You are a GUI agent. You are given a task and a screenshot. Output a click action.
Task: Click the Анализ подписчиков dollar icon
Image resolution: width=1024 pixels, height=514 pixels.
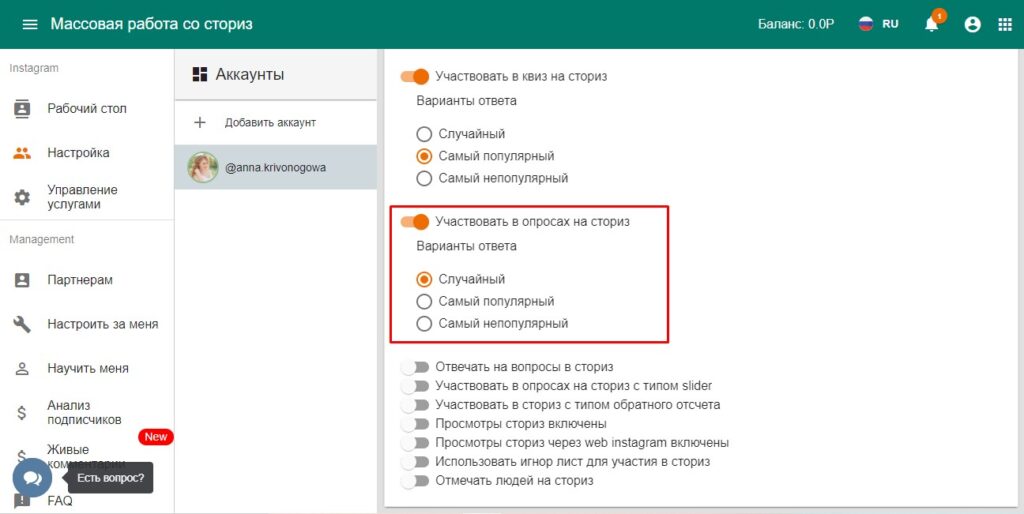coord(22,413)
